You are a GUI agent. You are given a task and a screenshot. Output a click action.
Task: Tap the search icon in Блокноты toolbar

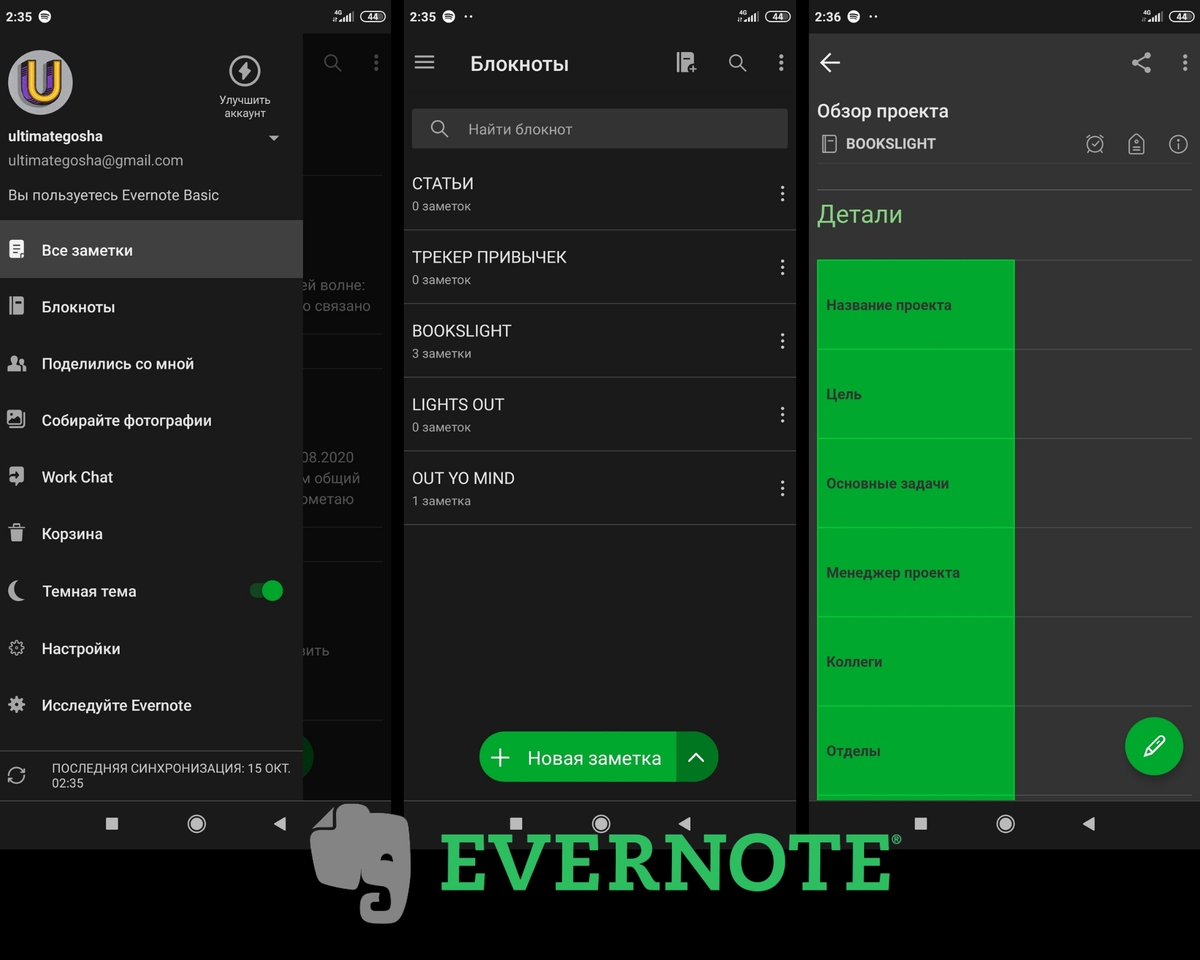(737, 63)
